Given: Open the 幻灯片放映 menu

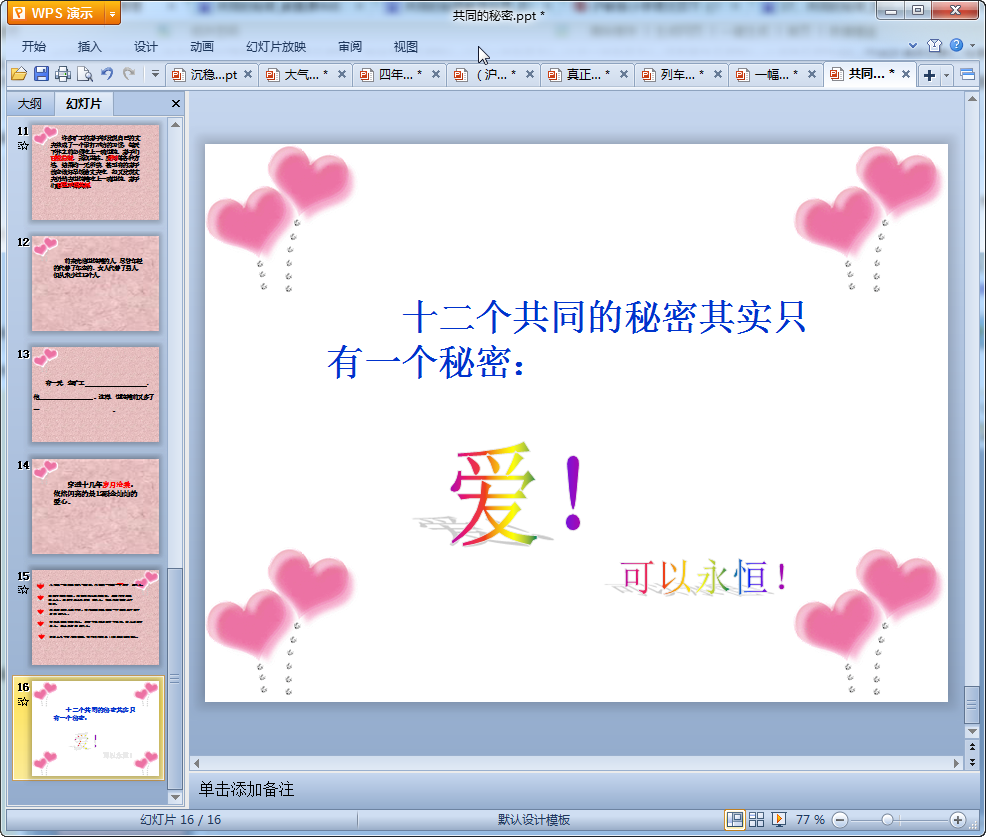Looking at the screenshot, I should click(x=276, y=47).
